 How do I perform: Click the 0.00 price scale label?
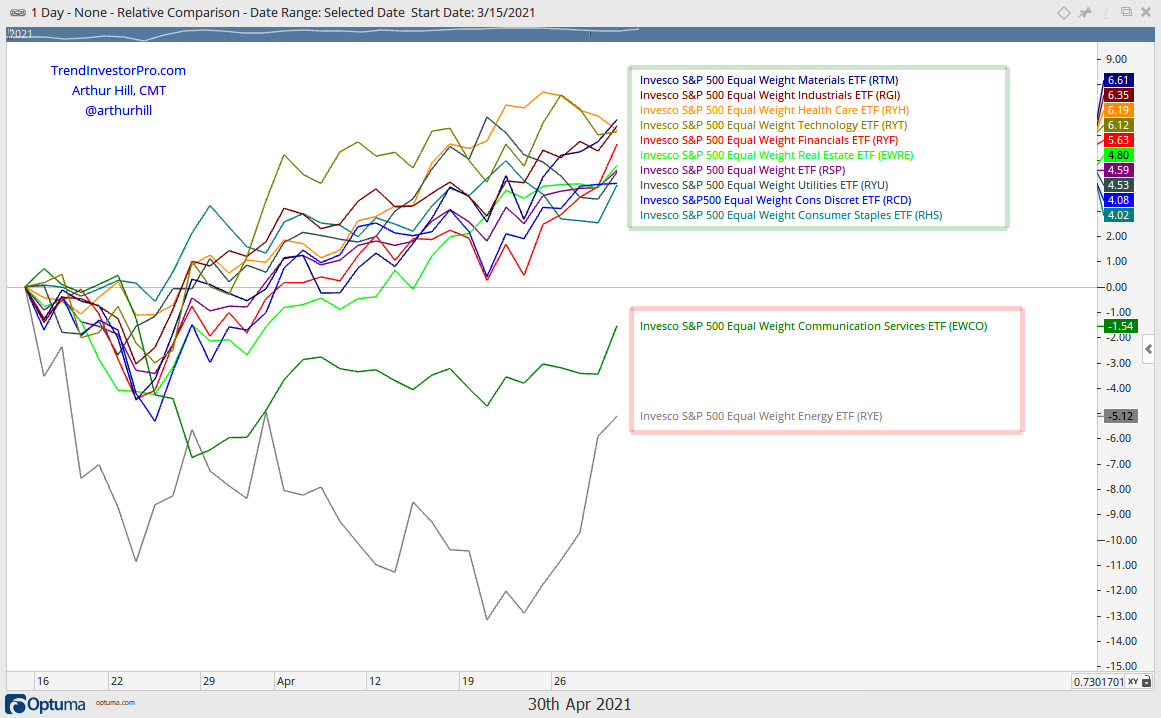click(x=1116, y=287)
